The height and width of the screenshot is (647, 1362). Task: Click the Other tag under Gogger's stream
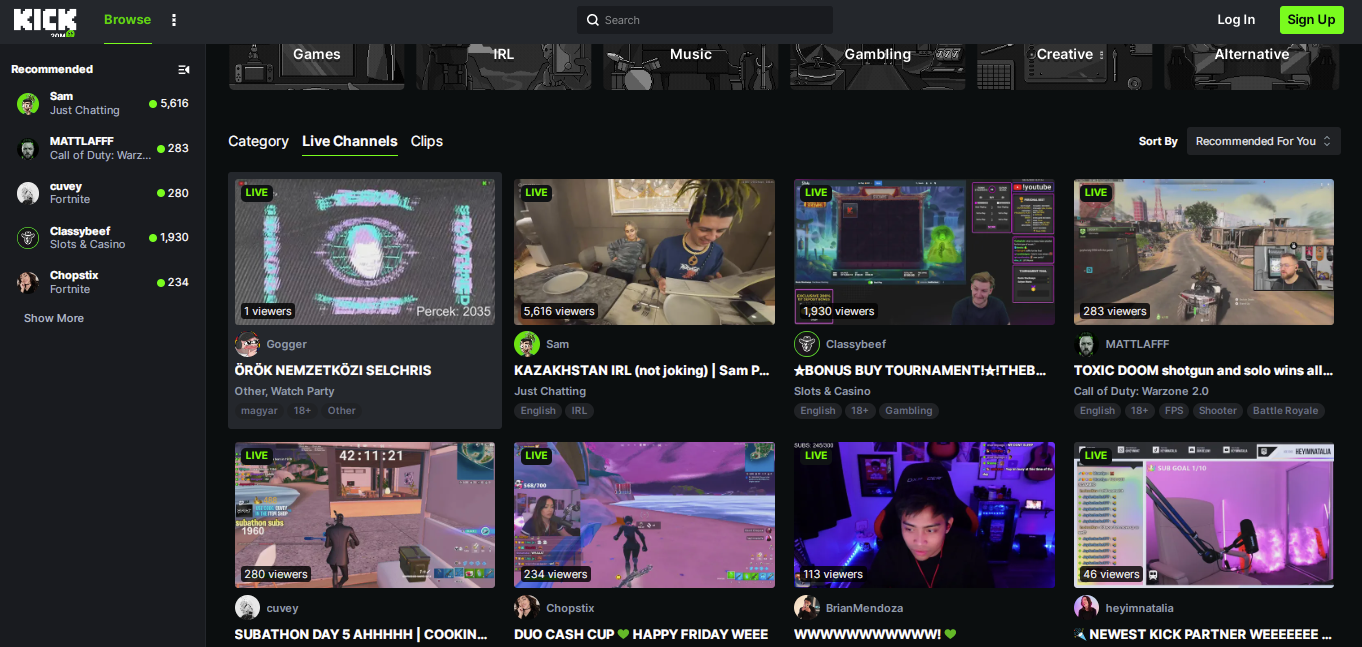[x=341, y=411]
